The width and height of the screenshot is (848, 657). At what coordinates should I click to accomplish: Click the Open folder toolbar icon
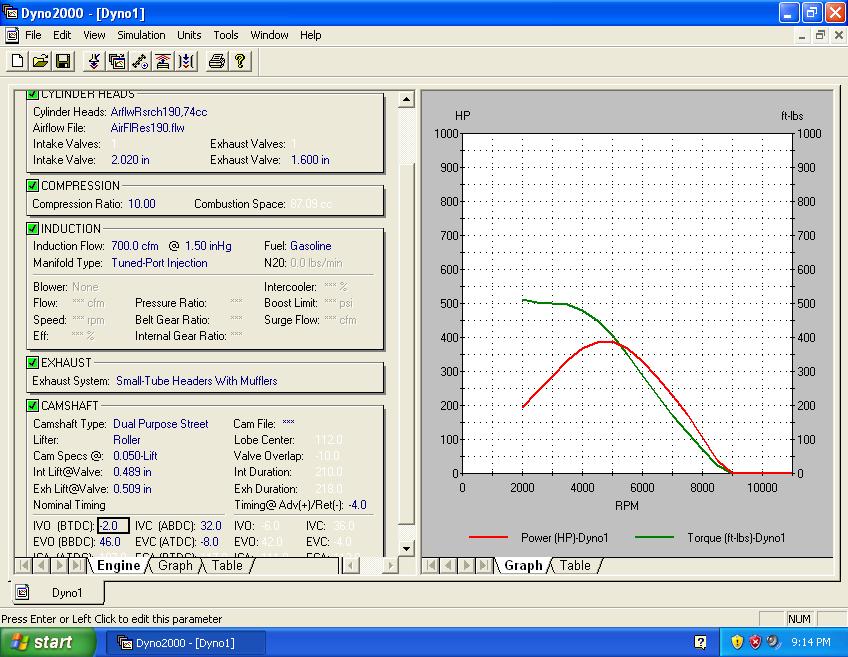pyautogui.click(x=40, y=62)
